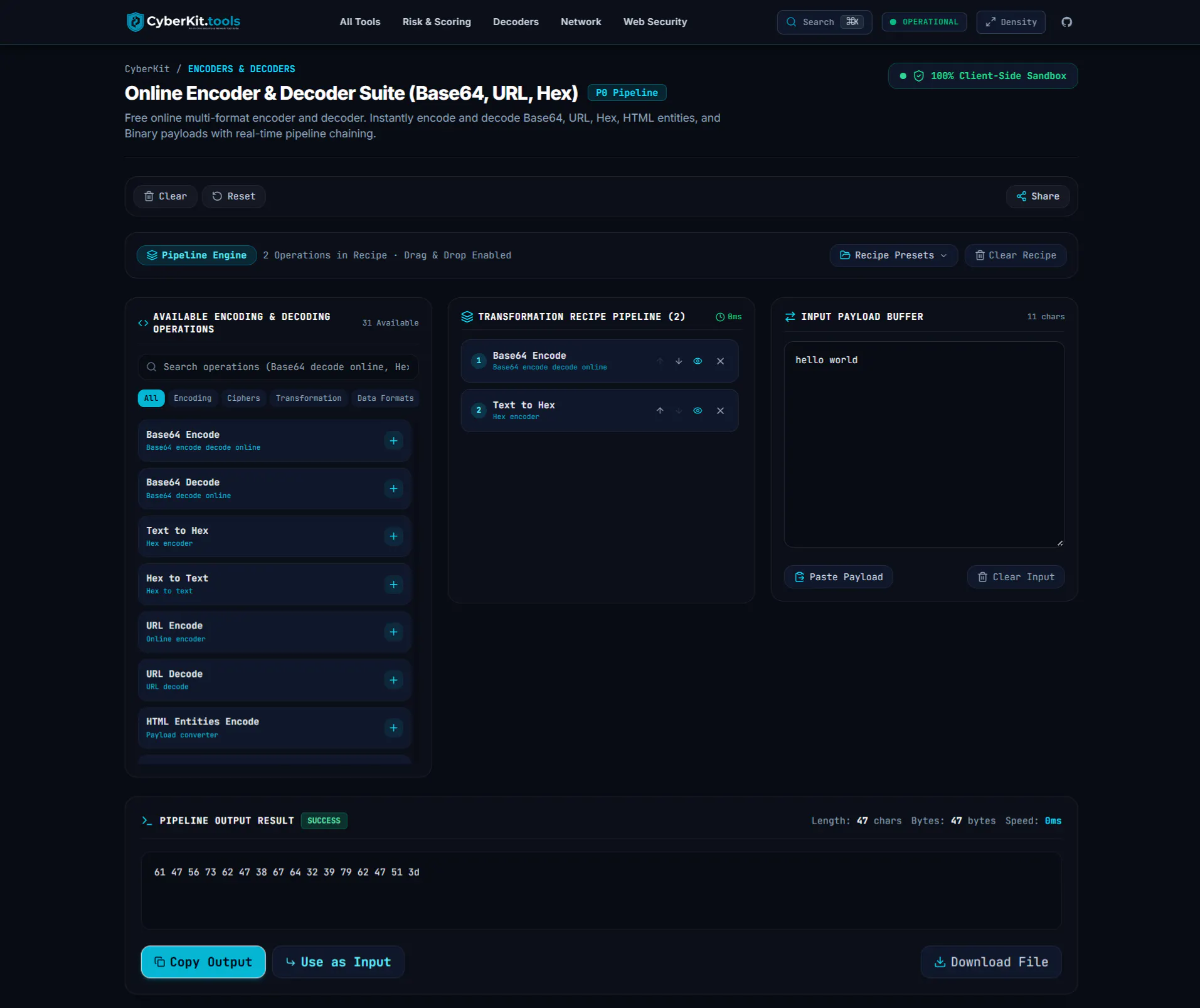
Task: Select the hex output text result
Action: coord(287,872)
